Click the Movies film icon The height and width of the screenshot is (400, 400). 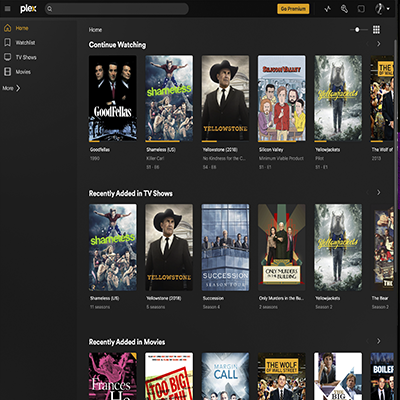tap(7, 72)
